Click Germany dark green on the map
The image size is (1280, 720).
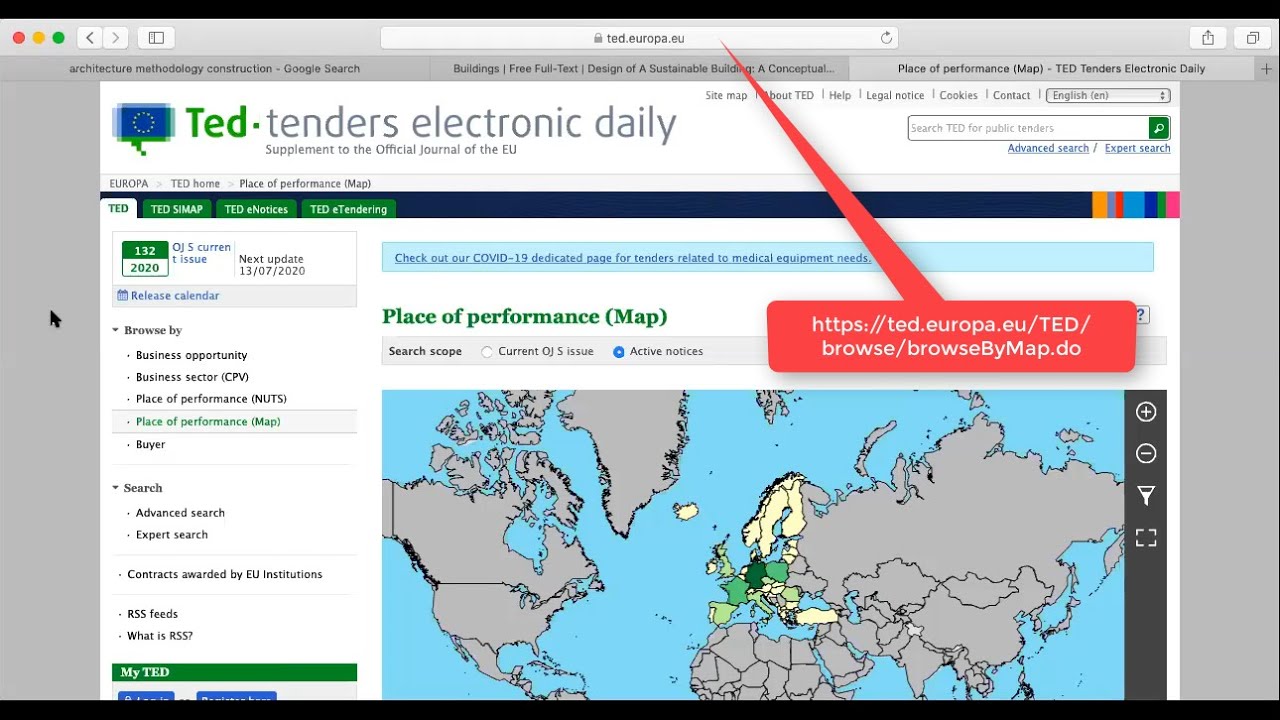755,576
